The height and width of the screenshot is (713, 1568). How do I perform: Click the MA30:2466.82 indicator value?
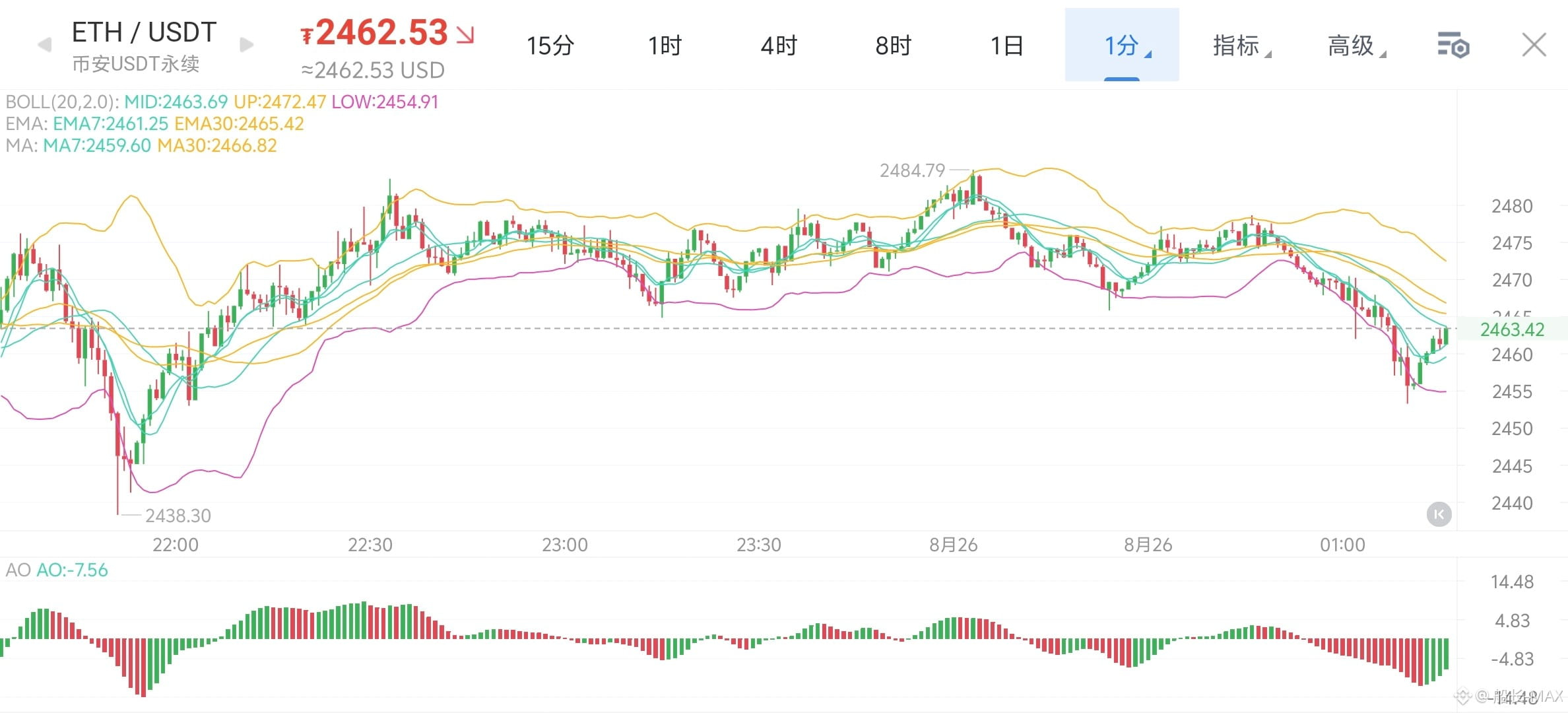216,145
